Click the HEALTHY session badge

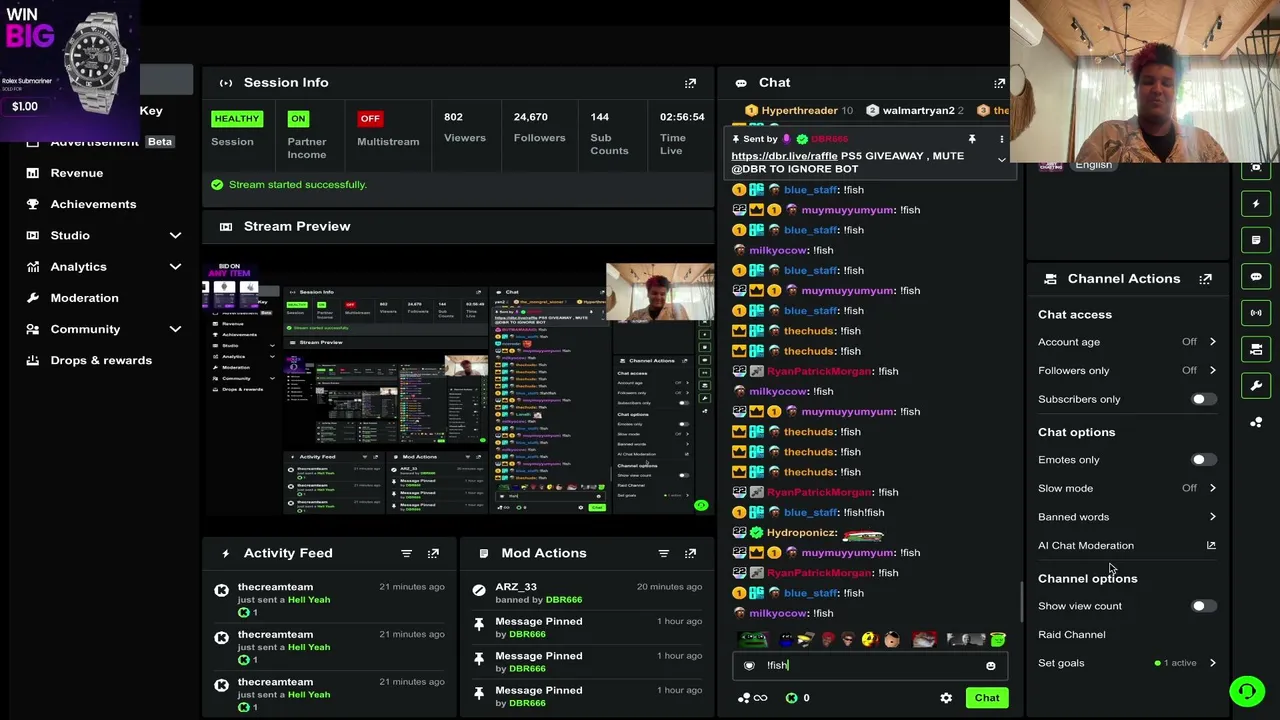tap(237, 119)
